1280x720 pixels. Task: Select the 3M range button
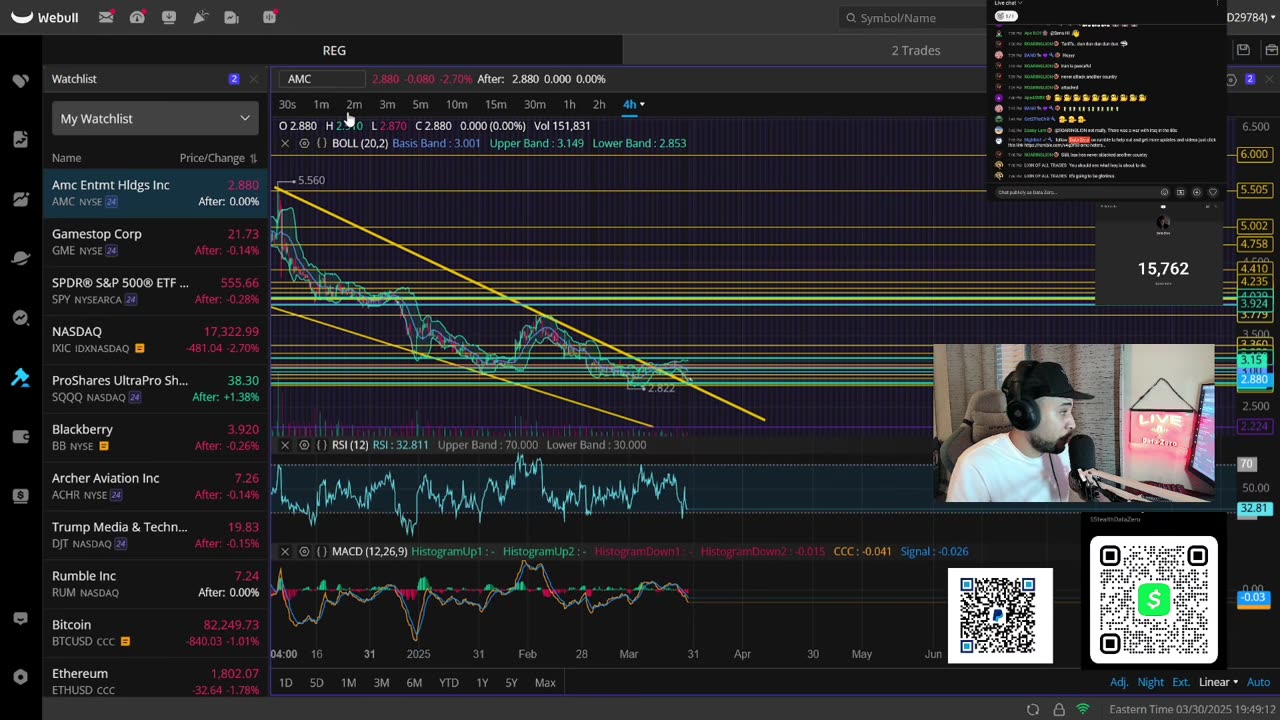point(381,682)
